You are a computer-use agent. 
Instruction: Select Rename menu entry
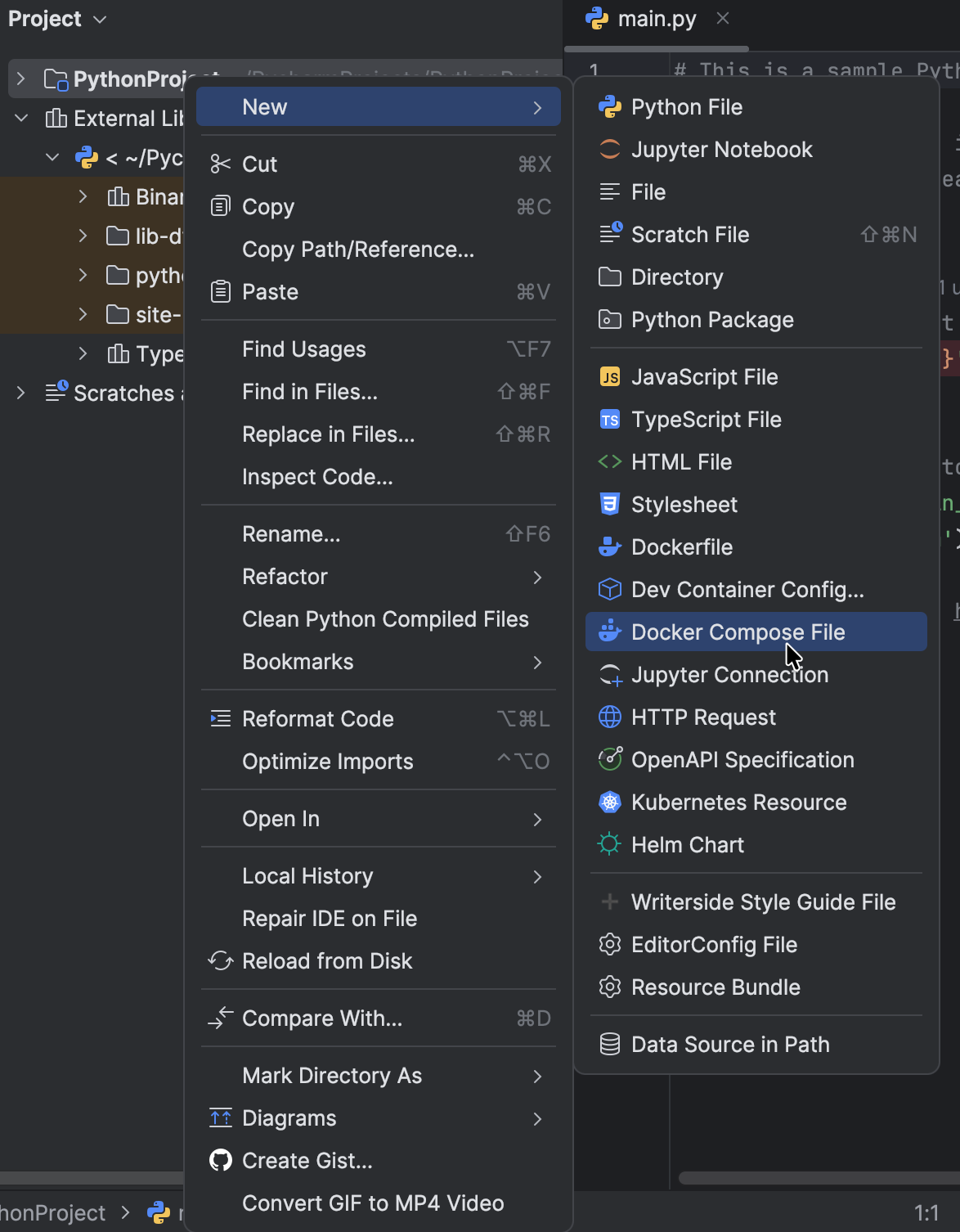(x=379, y=534)
